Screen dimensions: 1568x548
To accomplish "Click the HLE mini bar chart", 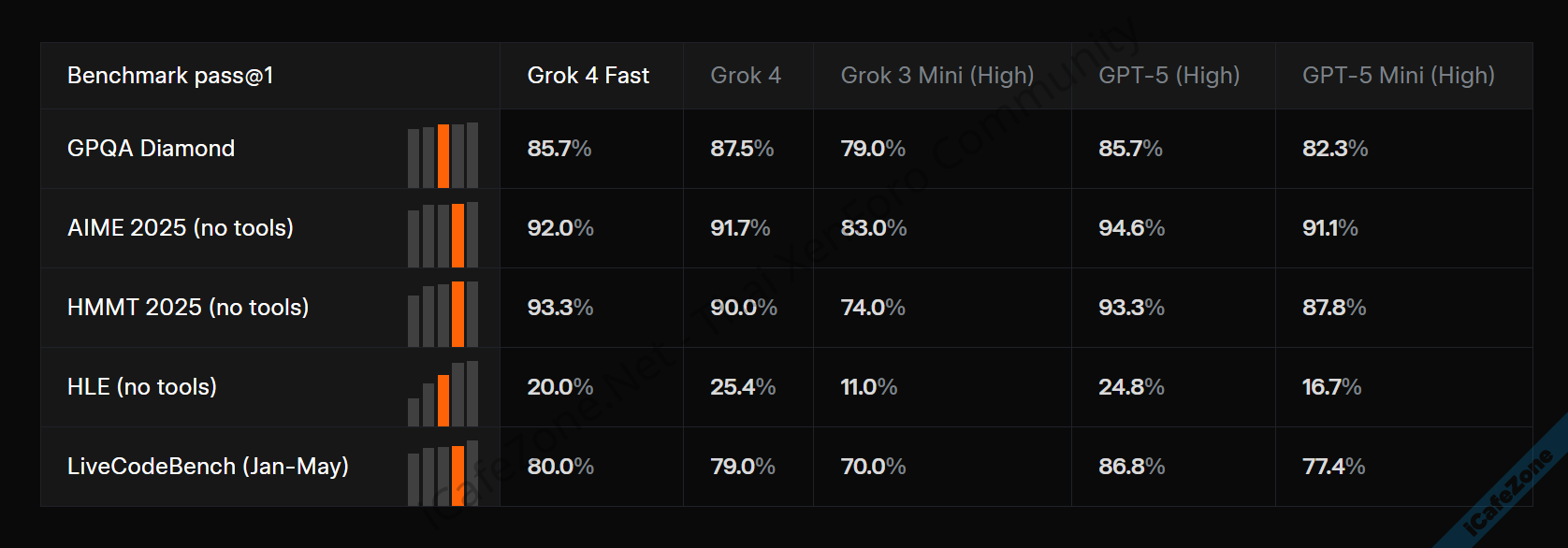I will click(x=443, y=394).
